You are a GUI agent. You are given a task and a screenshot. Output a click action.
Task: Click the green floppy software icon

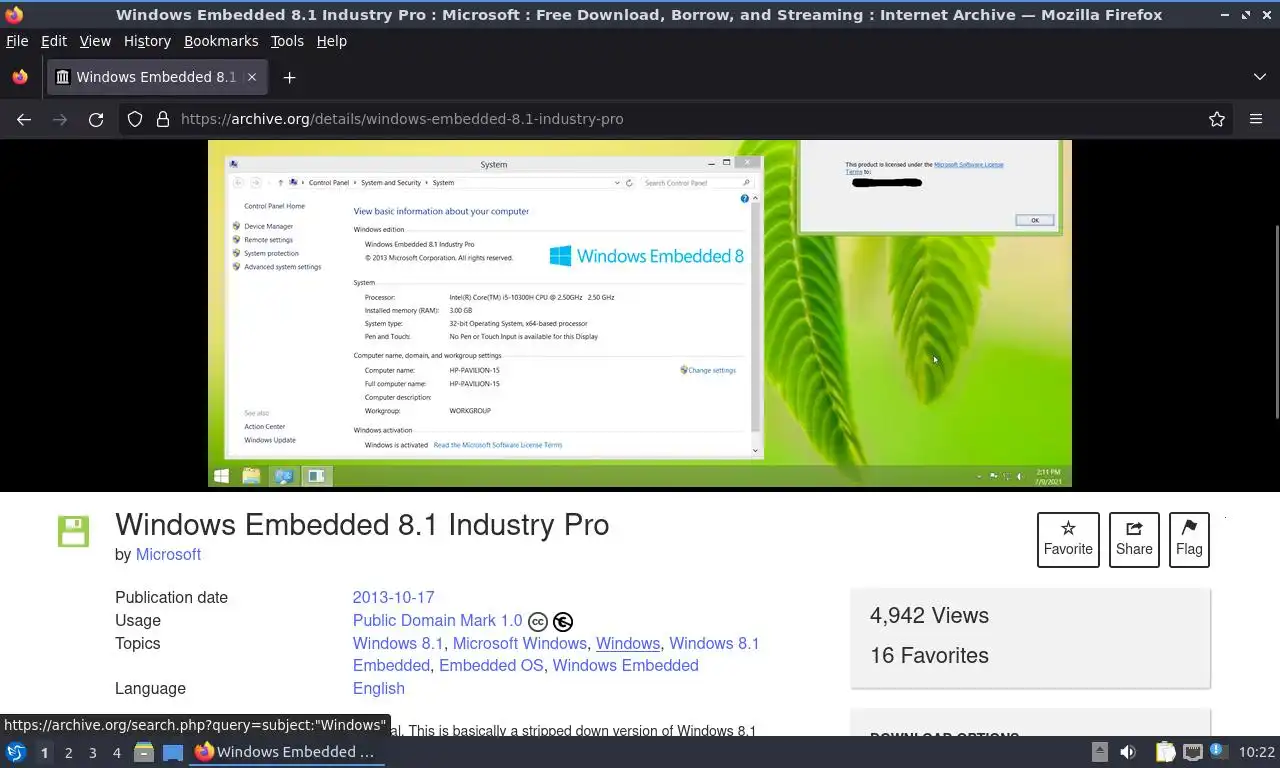tap(73, 531)
